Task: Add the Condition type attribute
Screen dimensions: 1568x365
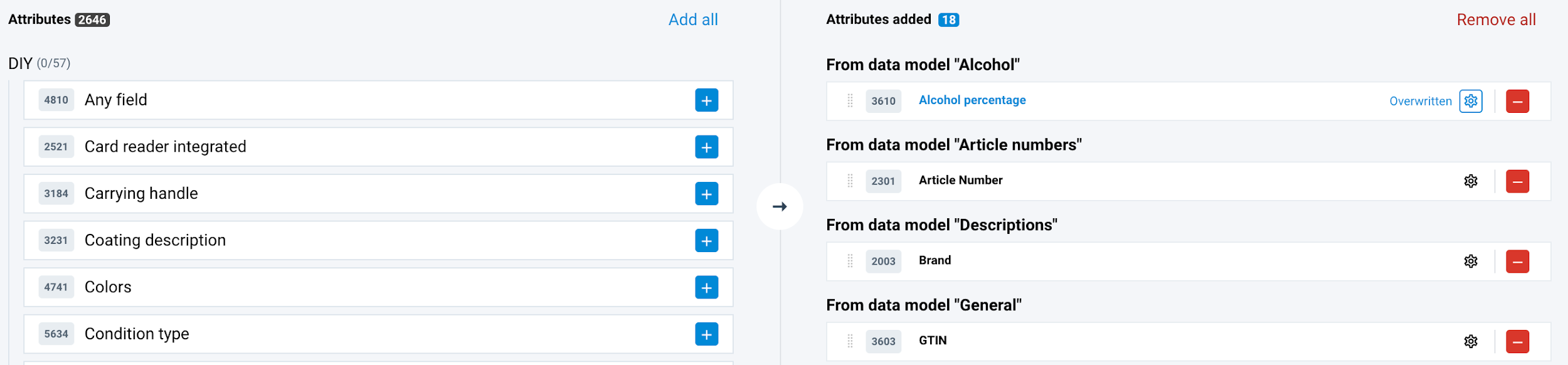Action: (x=706, y=334)
